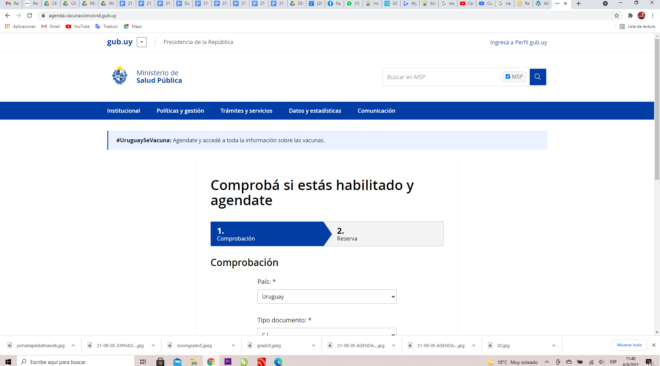
Task: Open the Trámites y servicios menu
Action: click(x=246, y=111)
